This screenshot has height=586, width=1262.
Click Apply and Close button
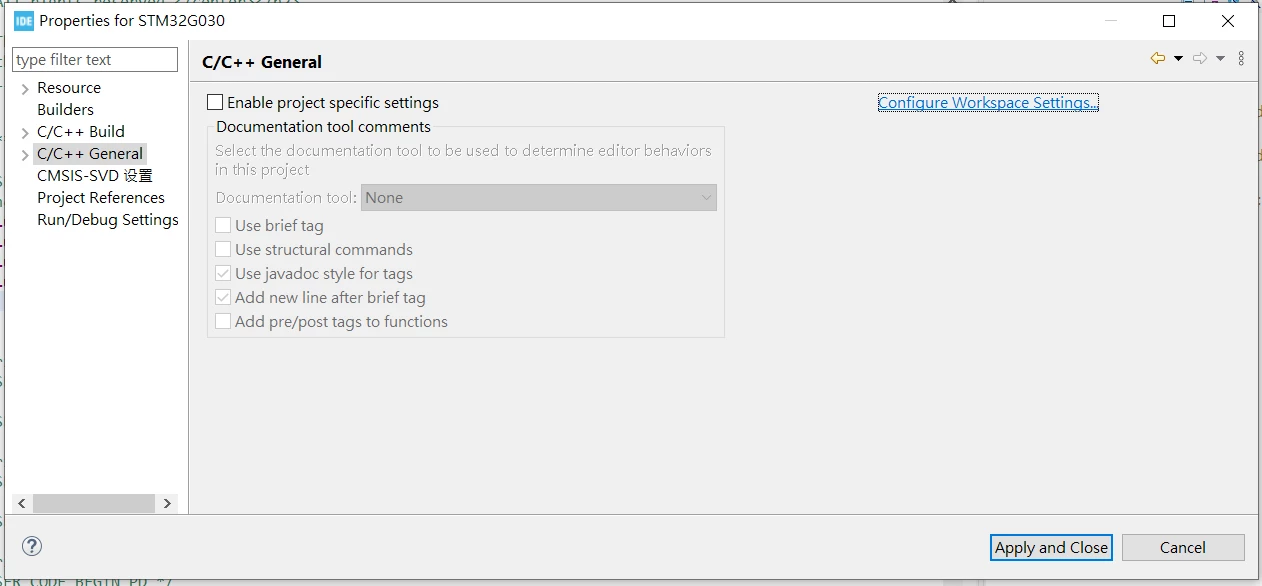coord(1051,547)
